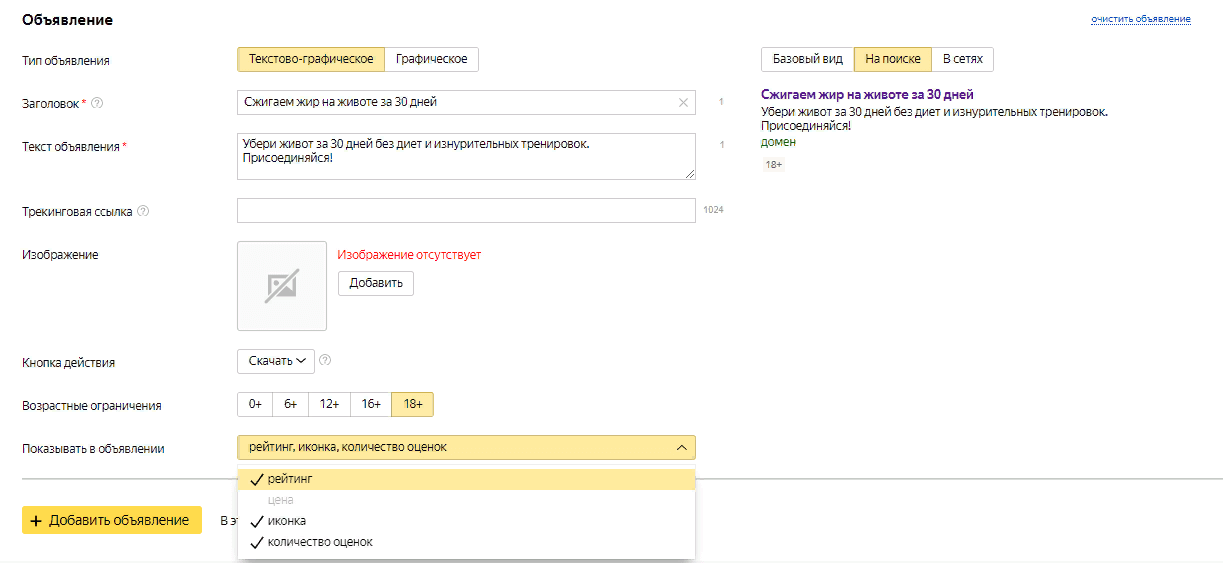Uncheck количество оценок option

click(319, 542)
